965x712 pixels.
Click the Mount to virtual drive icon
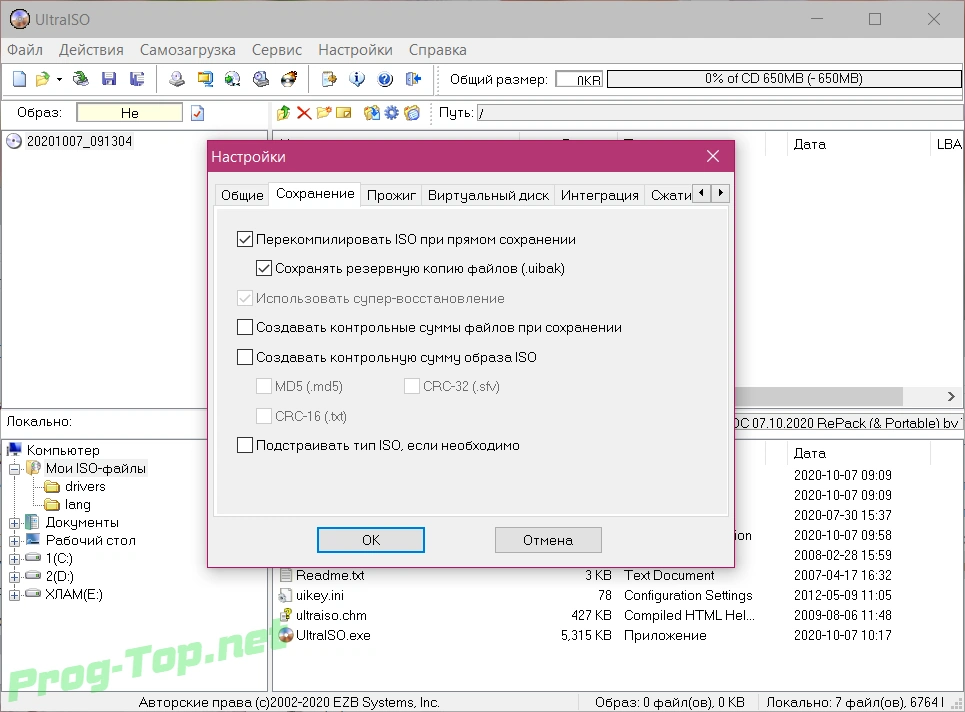(x=261, y=79)
